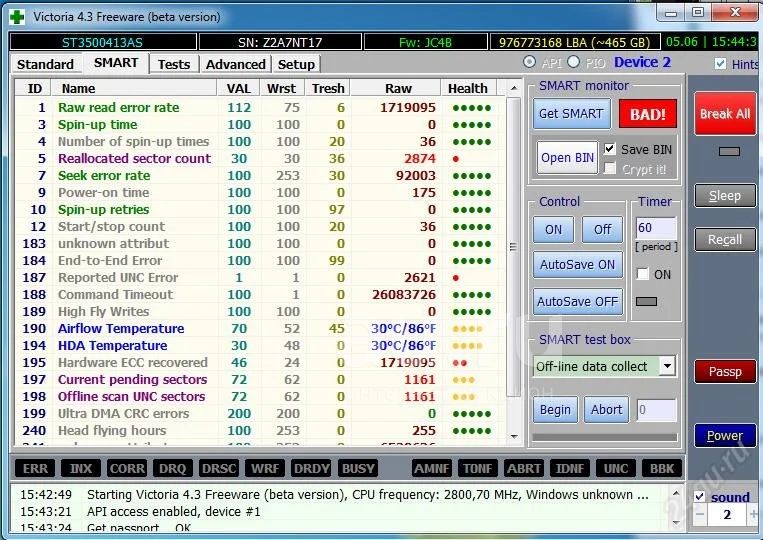Click the BBK error indicator
The height and width of the screenshot is (540, 763).
(x=662, y=468)
